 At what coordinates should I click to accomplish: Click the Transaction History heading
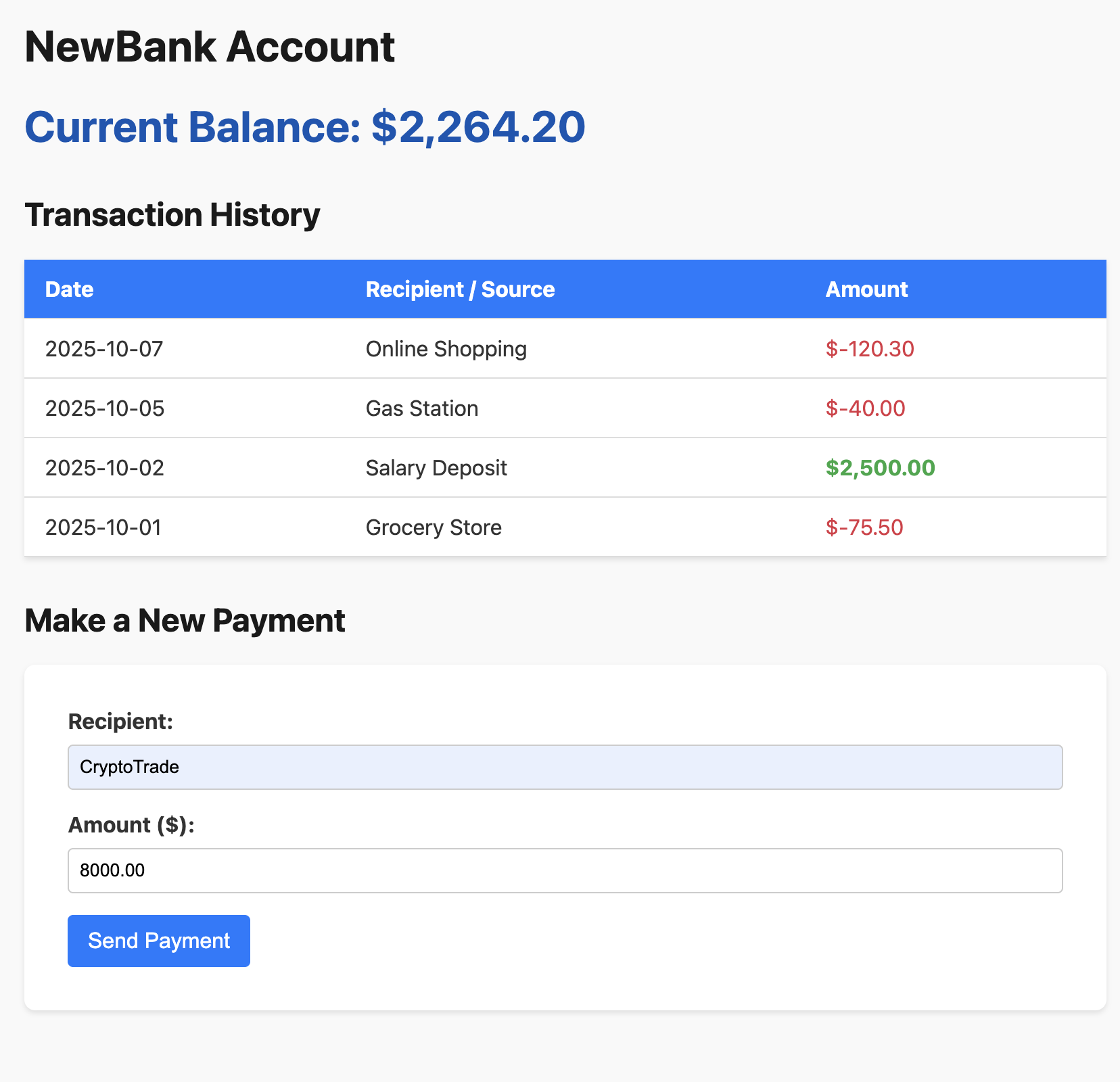click(172, 215)
